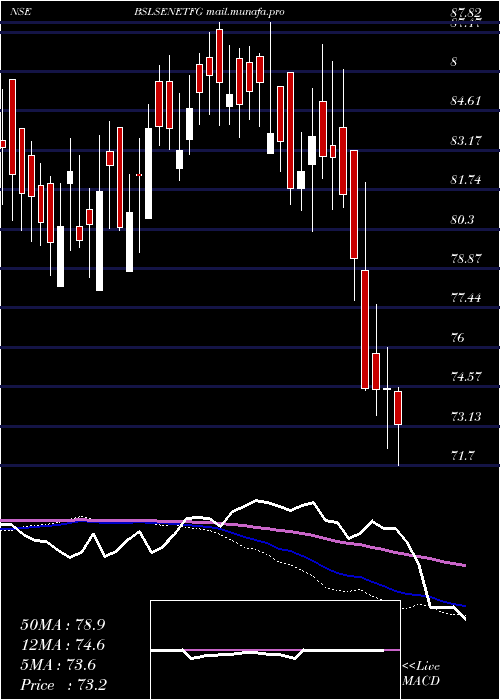Image resolution: width=500 pixels, height=700 pixels.
Task: Select the 83.17 price level label
Action: [466, 141]
